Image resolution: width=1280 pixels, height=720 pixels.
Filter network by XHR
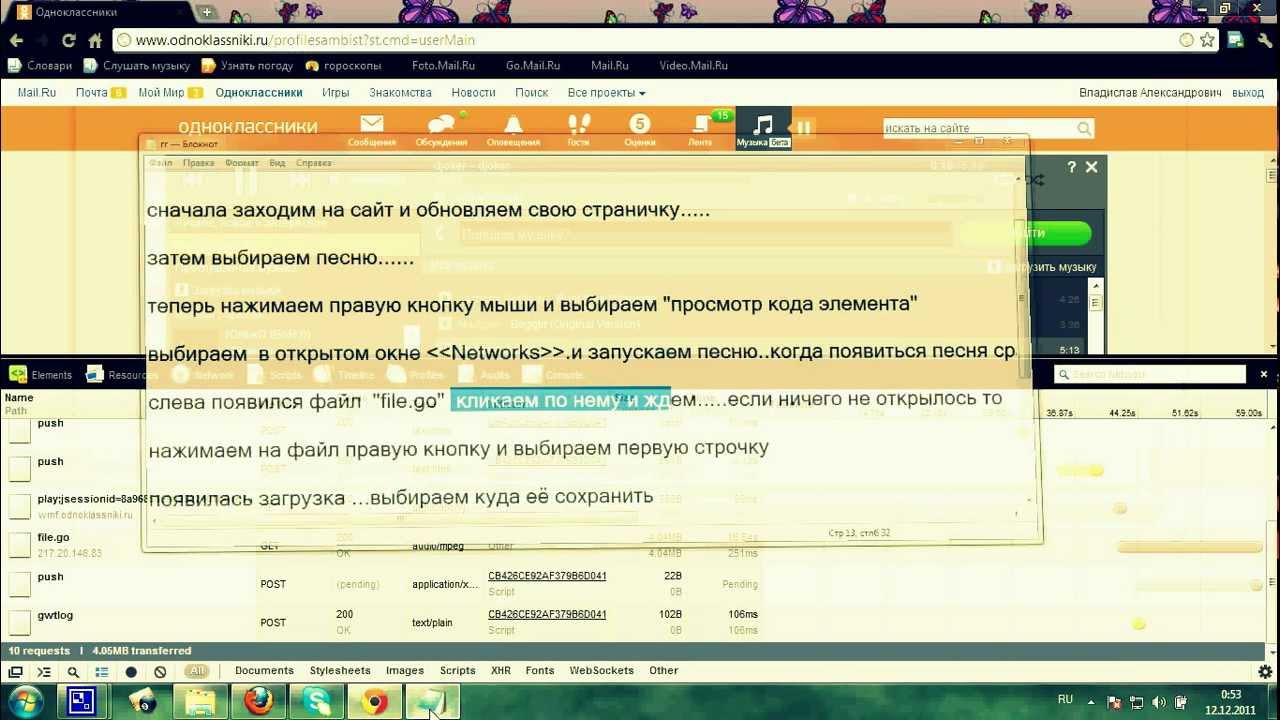pyautogui.click(x=501, y=671)
